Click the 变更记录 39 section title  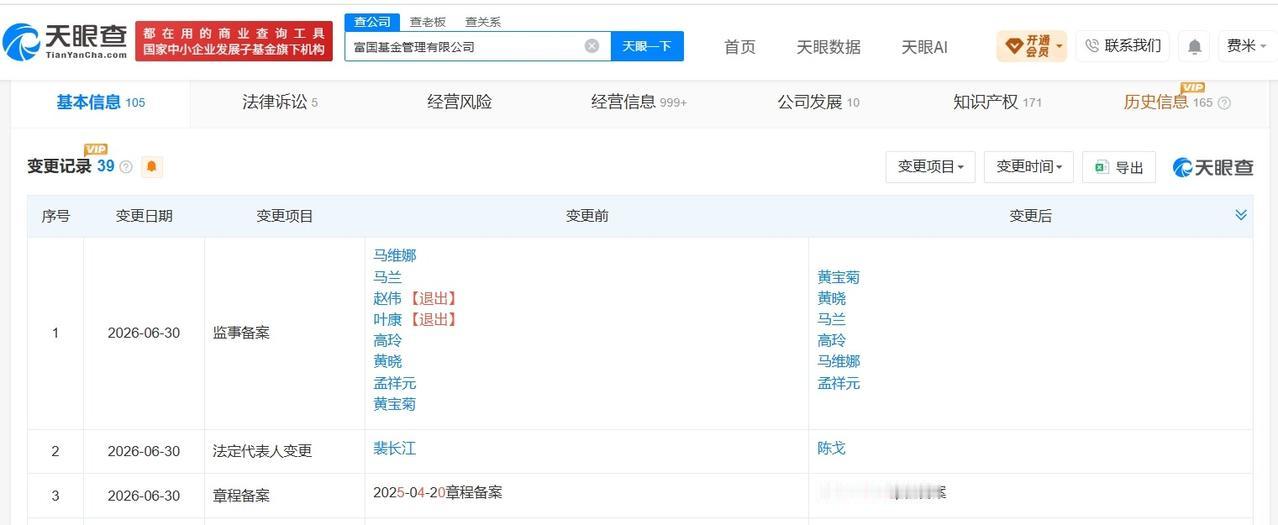coord(71,167)
